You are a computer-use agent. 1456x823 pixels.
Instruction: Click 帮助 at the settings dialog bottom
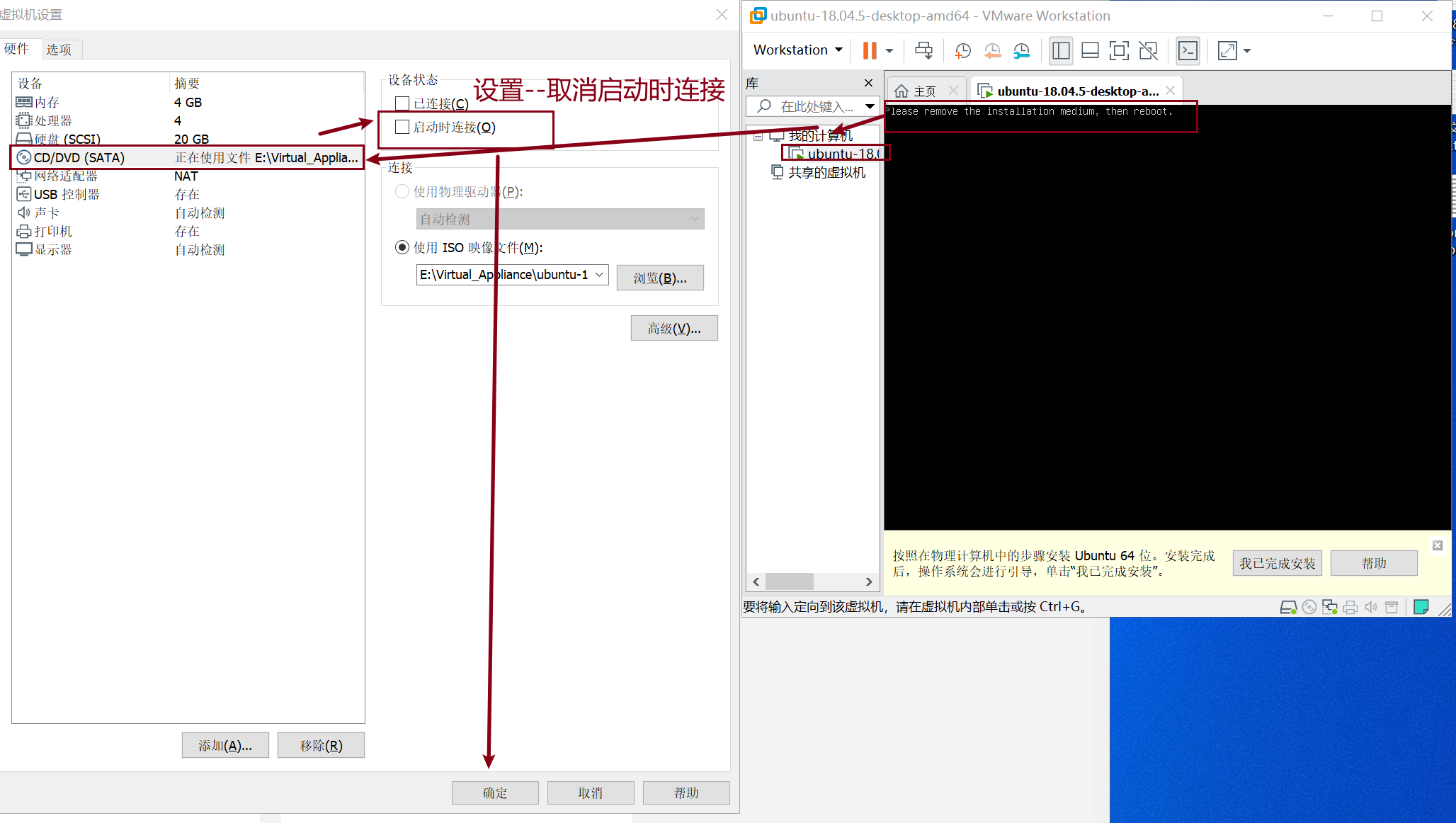pyautogui.click(x=686, y=793)
